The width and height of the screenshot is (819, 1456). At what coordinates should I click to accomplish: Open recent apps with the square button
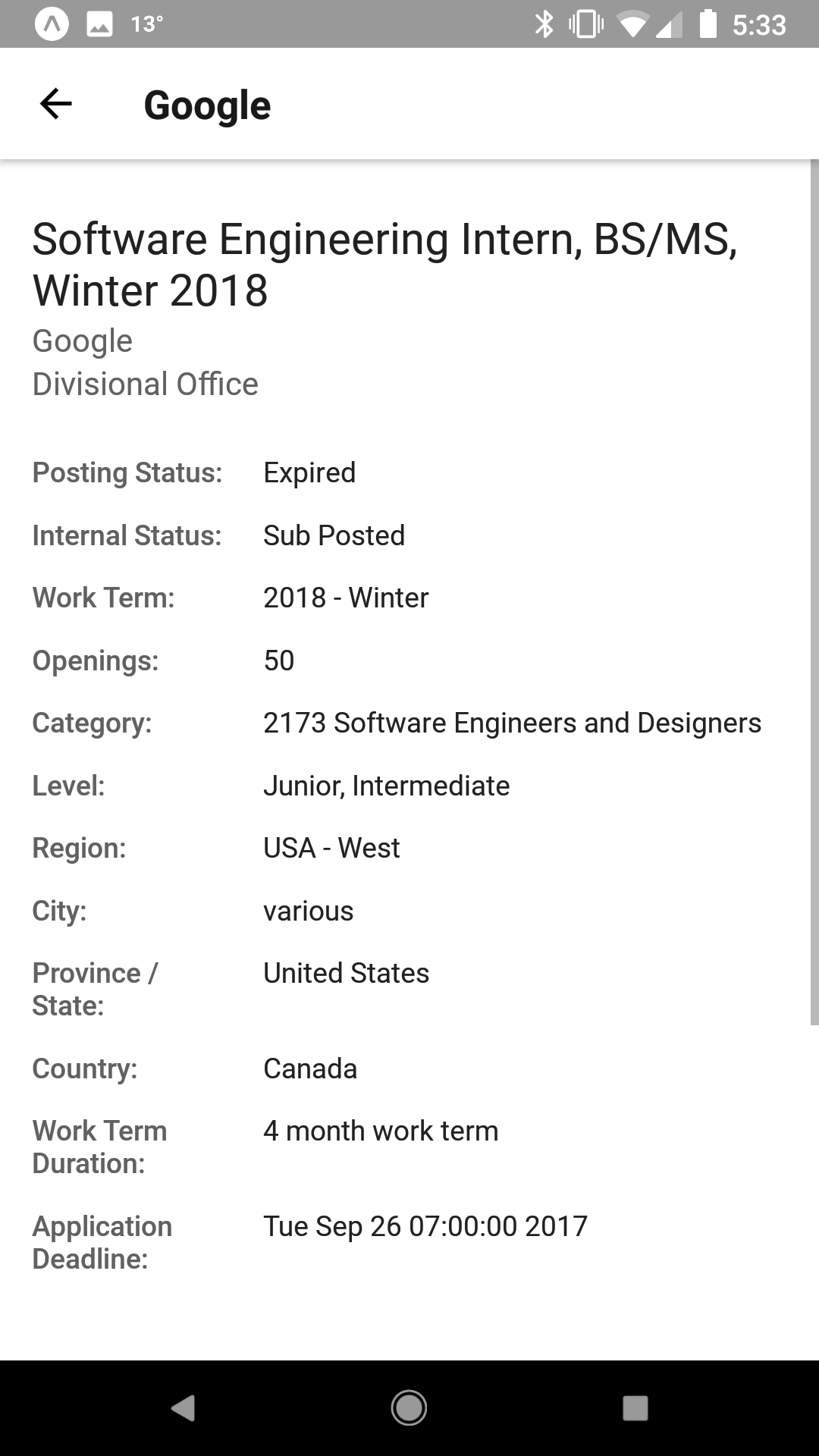635,1408
